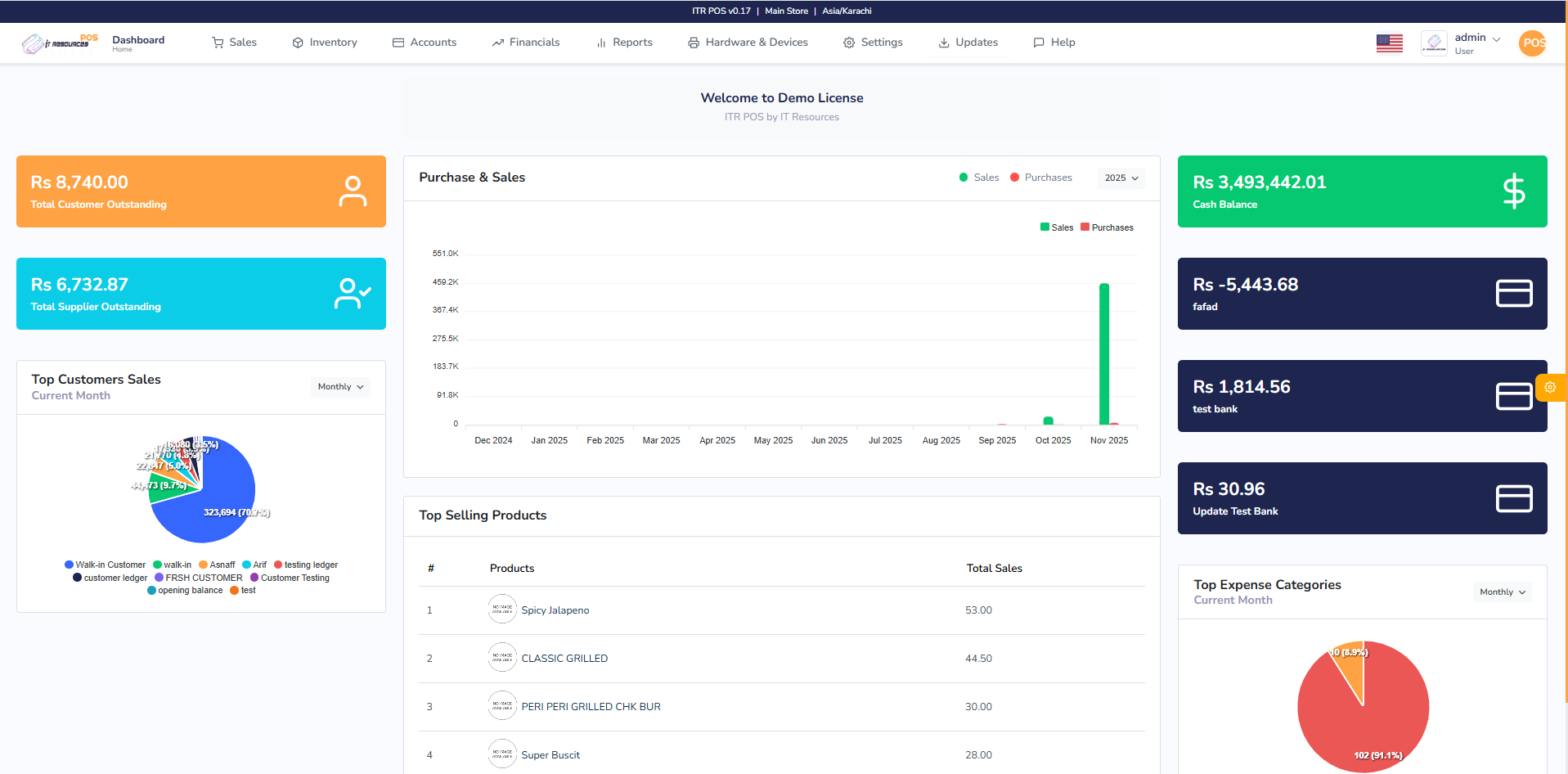Click the card icon on test bank tile

coord(1513,396)
